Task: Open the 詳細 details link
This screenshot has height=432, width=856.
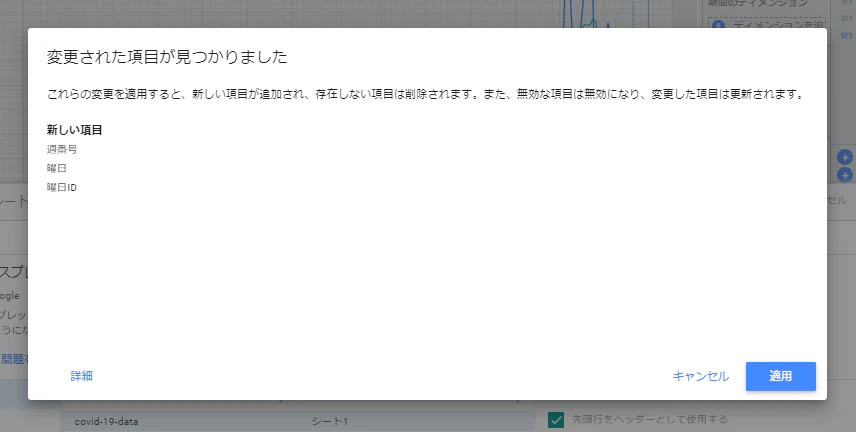Action: coord(81,376)
